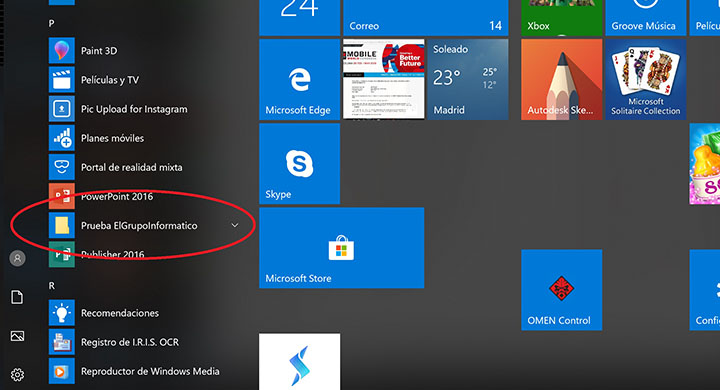Viewport: 720px width, 390px height.
Task: Open the Correo mail tile
Action: (426, 17)
